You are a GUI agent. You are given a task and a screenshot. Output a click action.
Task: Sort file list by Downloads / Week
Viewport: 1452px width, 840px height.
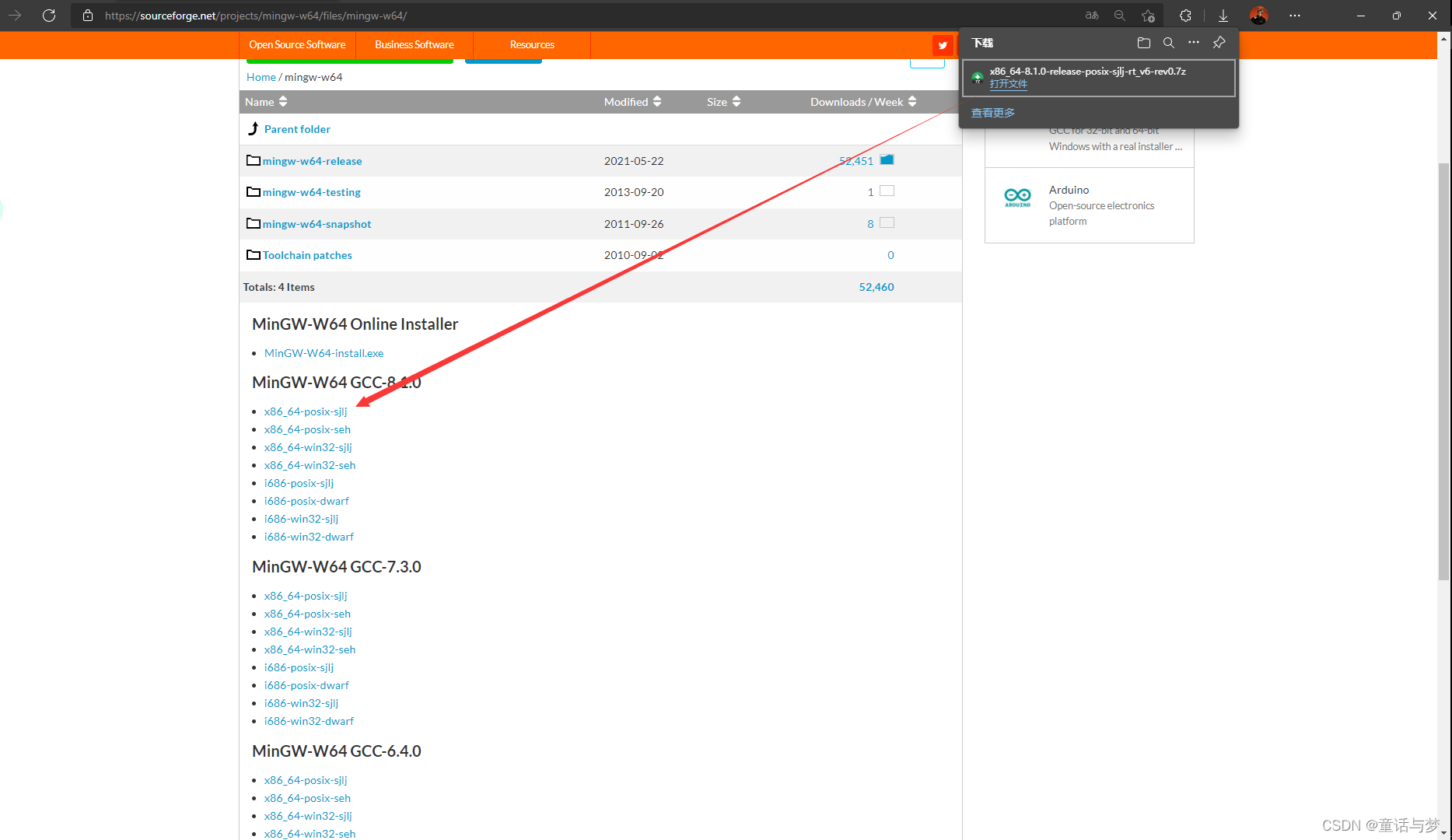(863, 102)
